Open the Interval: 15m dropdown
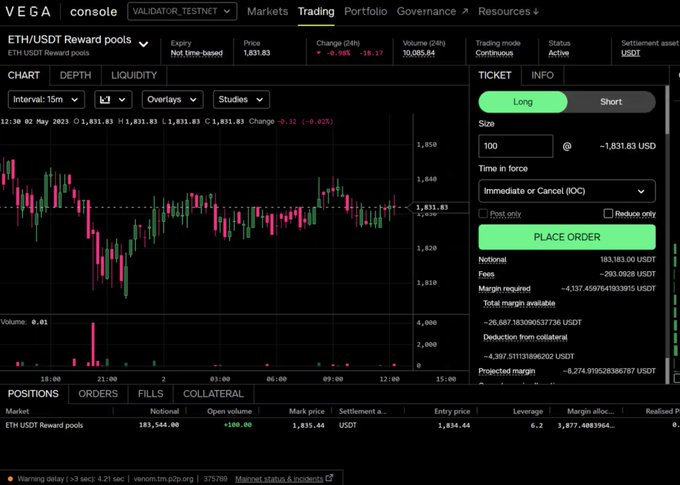Screen dimensions: 680x485 tap(46, 100)
